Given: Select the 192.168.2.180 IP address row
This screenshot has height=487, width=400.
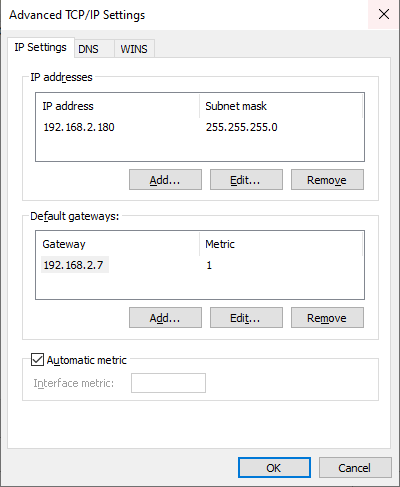Looking at the screenshot, I should [199, 127].
